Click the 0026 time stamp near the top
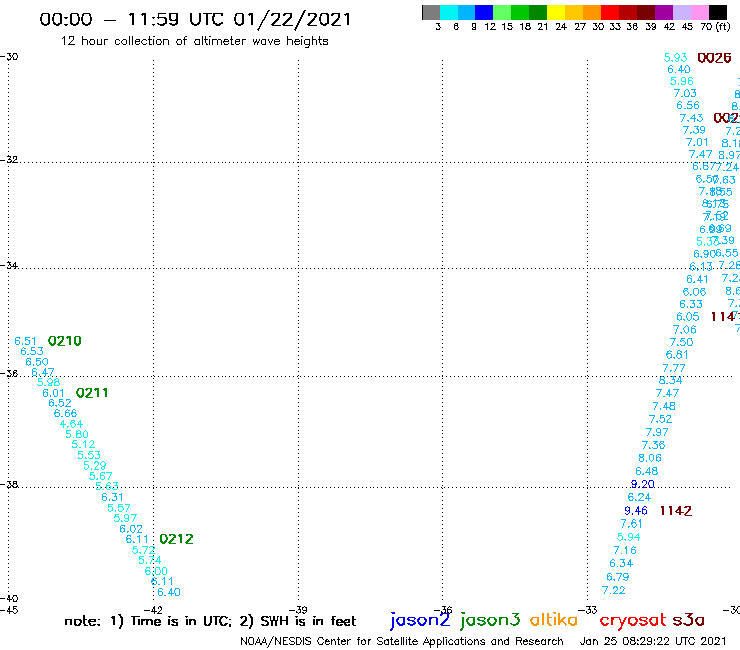This screenshot has width=740, height=650. [x=715, y=58]
